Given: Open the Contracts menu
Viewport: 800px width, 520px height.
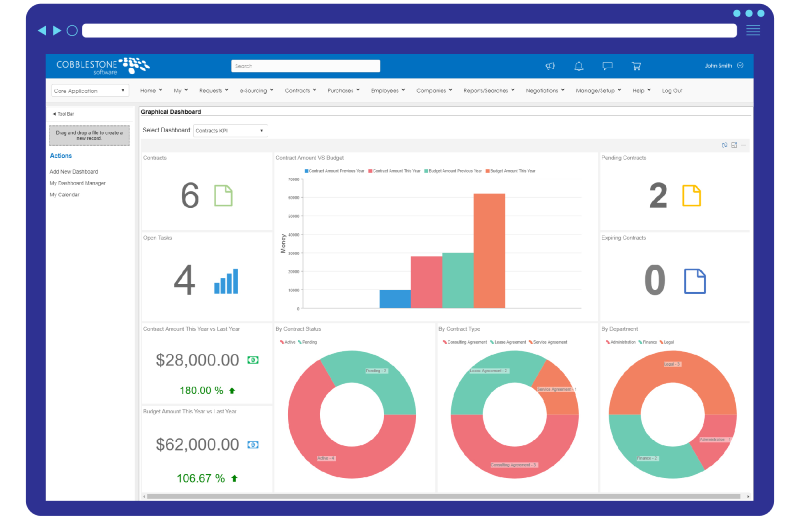Looking at the screenshot, I should (300, 90).
